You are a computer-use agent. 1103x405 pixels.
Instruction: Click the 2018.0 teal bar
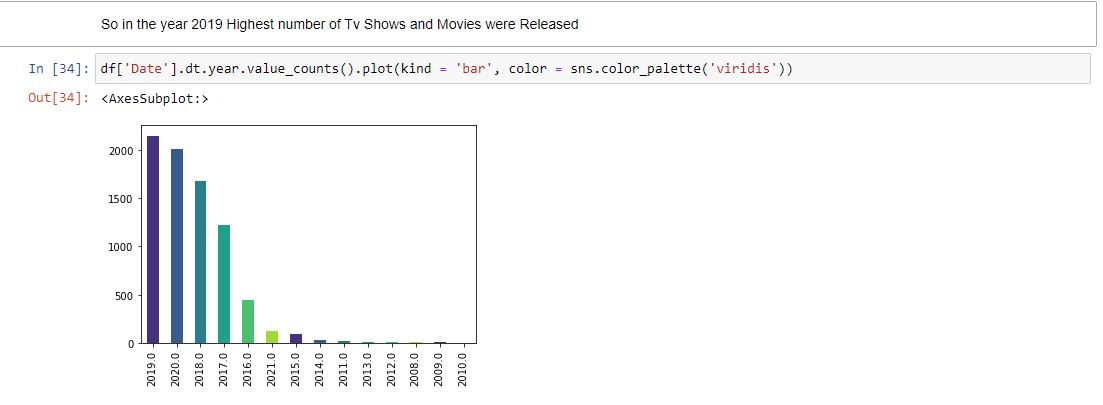[200, 262]
